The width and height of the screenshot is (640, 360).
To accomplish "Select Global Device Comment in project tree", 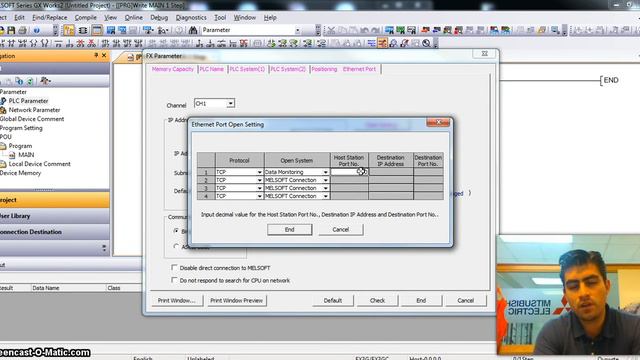I will click(32, 119).
